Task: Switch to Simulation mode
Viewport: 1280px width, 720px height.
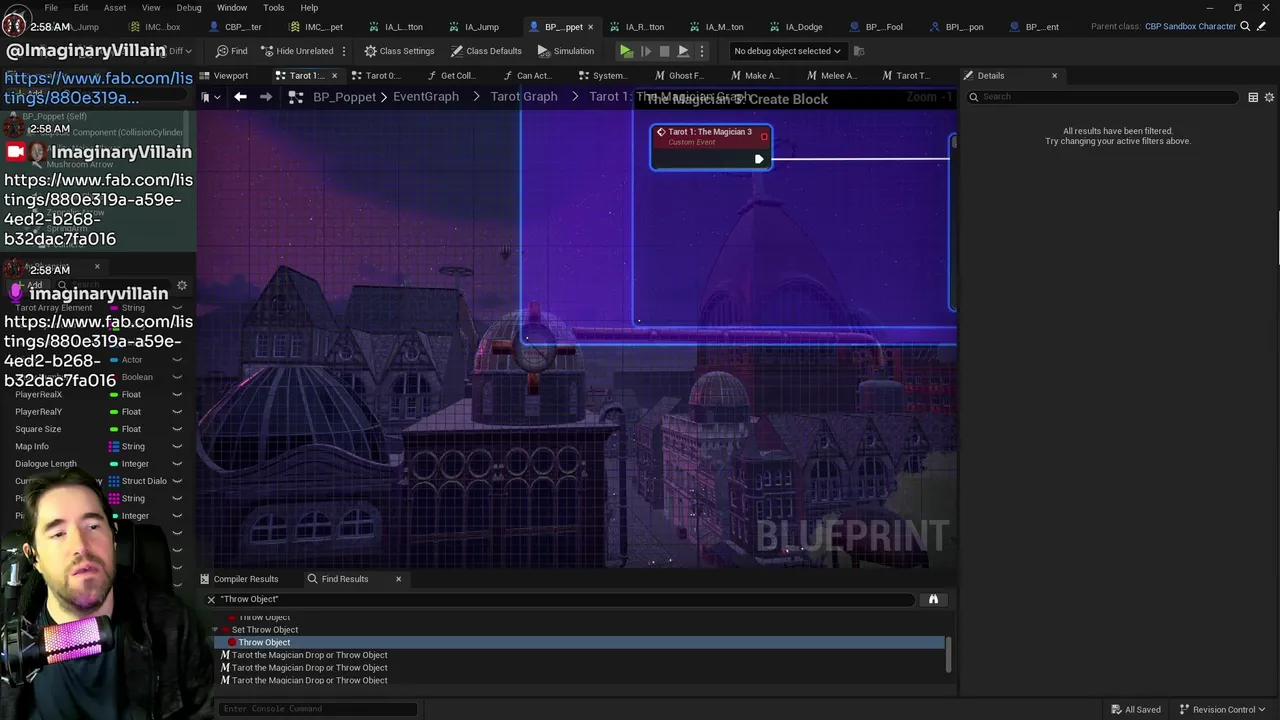Action: click(566, 51)
